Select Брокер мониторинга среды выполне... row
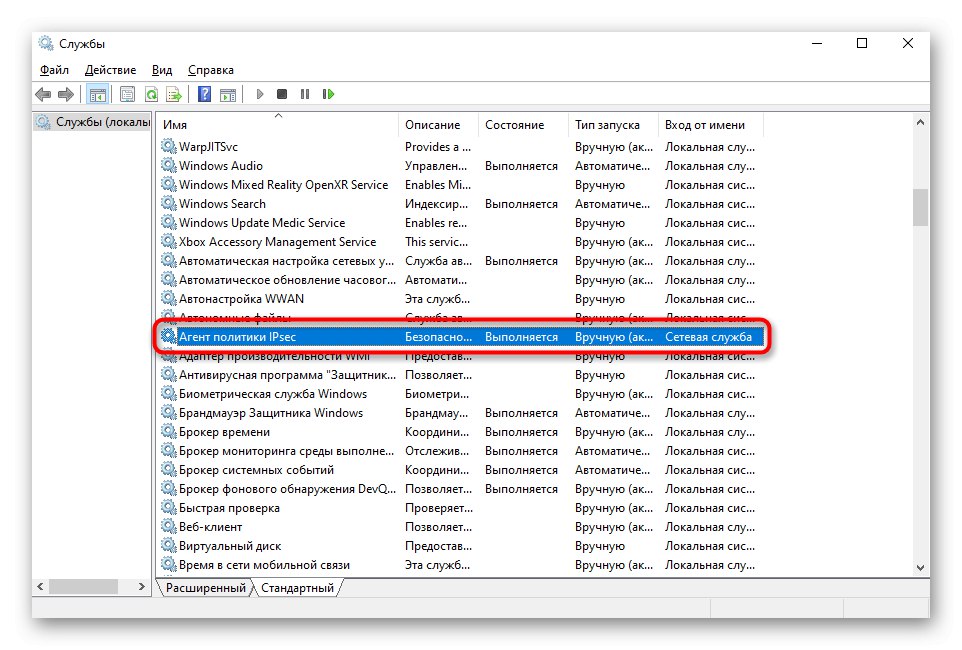The image size is (962, 650). [x=461, y=451]
